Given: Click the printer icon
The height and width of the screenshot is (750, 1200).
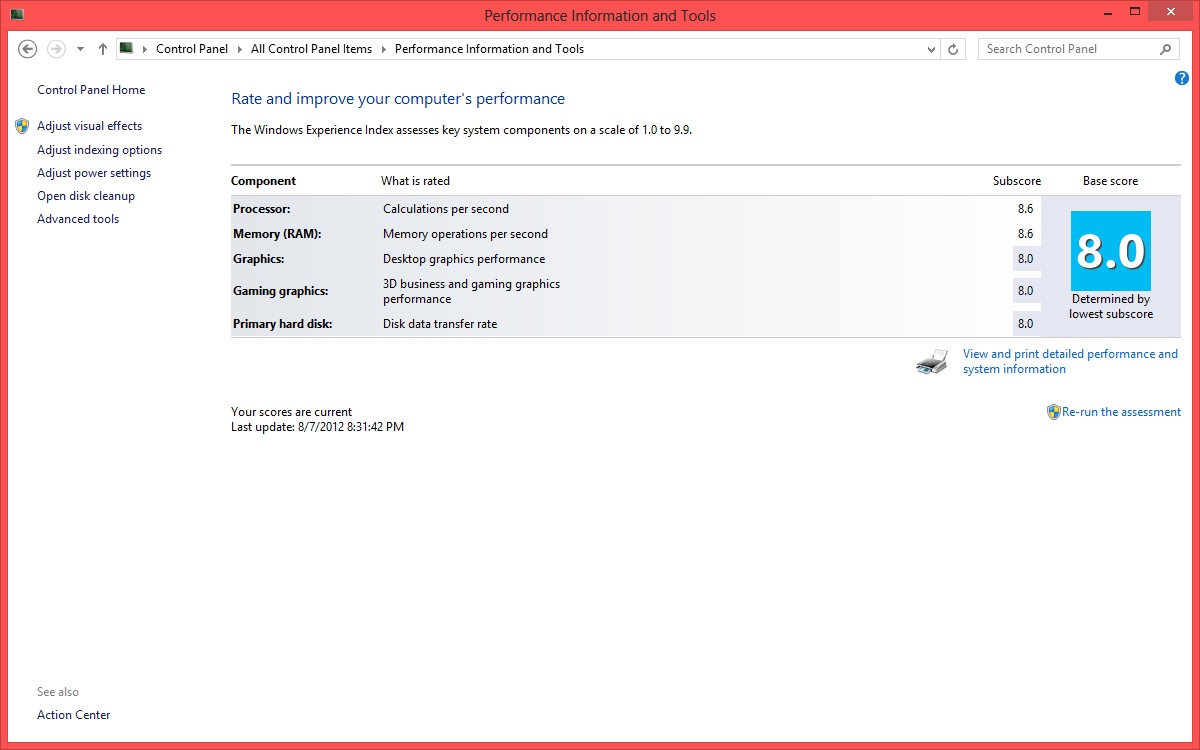Looking at the screenshot, I should (x=932, y=362).
